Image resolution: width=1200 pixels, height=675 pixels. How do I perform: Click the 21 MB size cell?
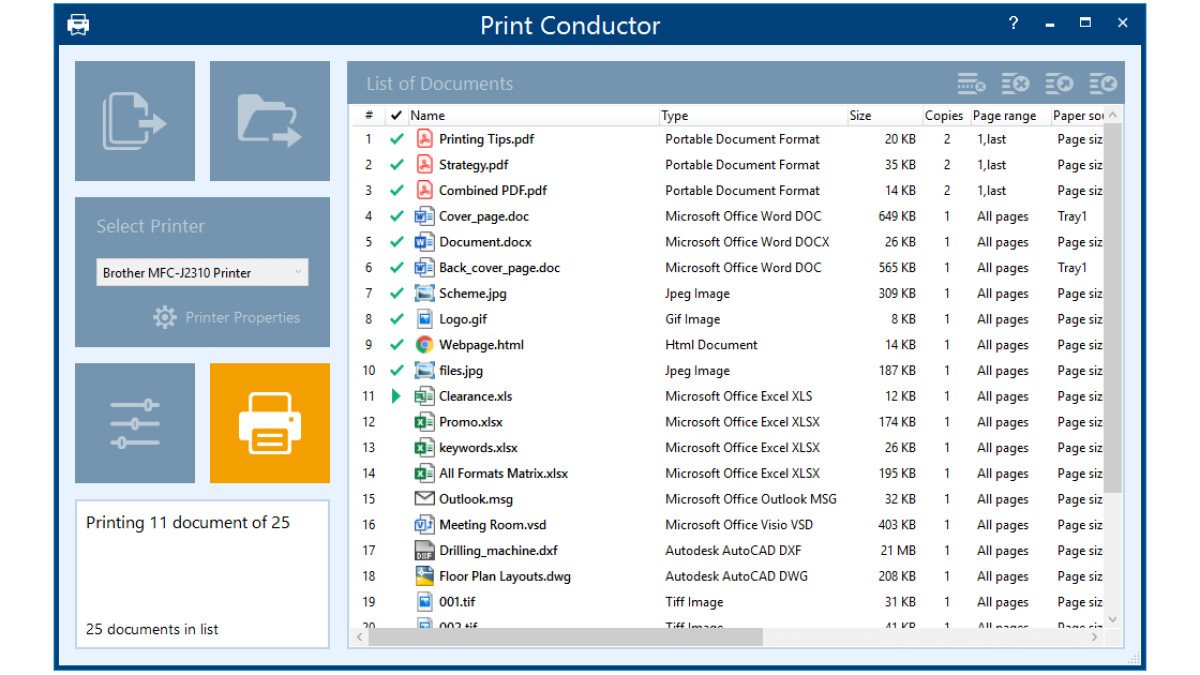[898, 551]
